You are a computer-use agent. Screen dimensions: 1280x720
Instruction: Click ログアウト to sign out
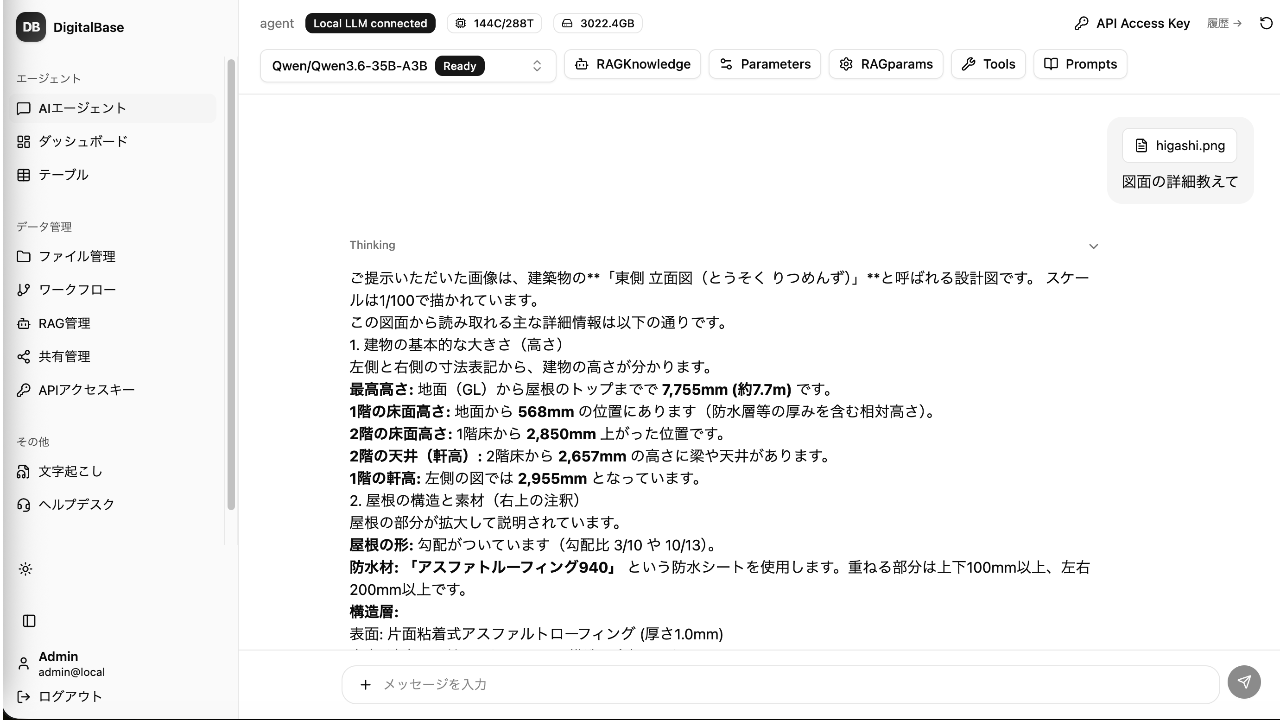pyautogui.click(x=60, y=696)
